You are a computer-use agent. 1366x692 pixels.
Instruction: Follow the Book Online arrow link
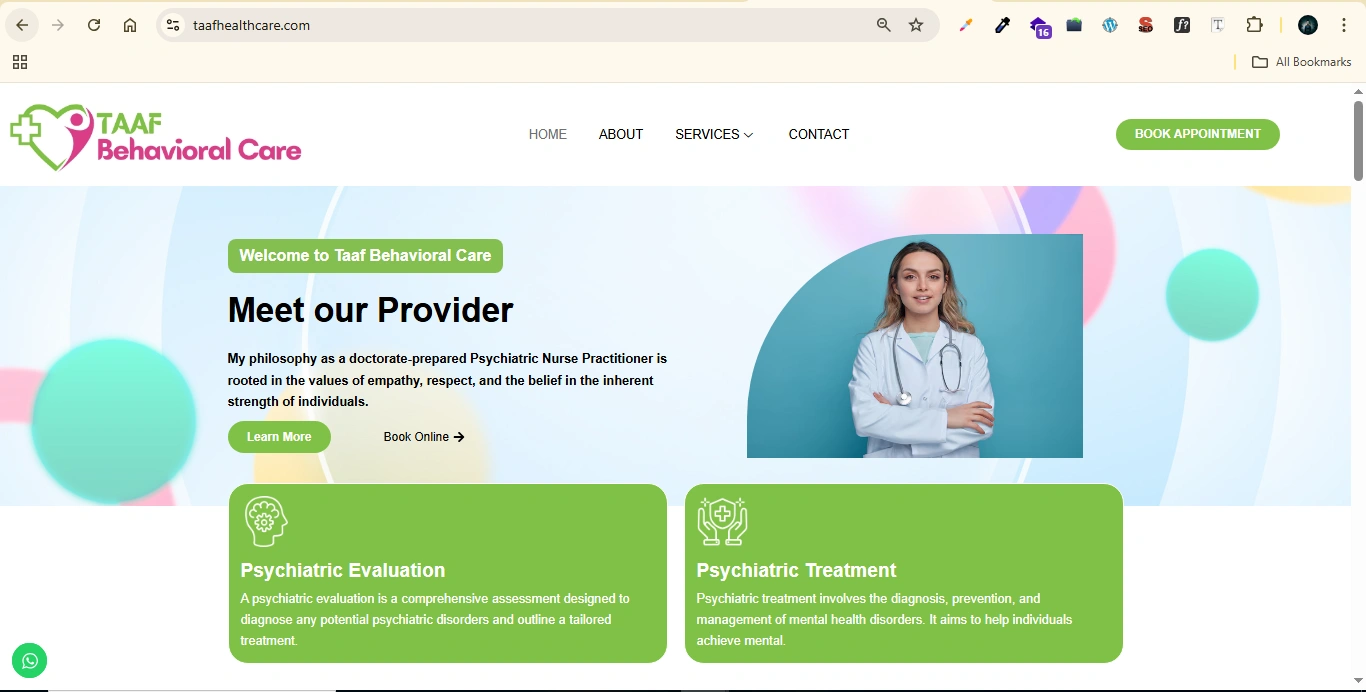(424, 437)
